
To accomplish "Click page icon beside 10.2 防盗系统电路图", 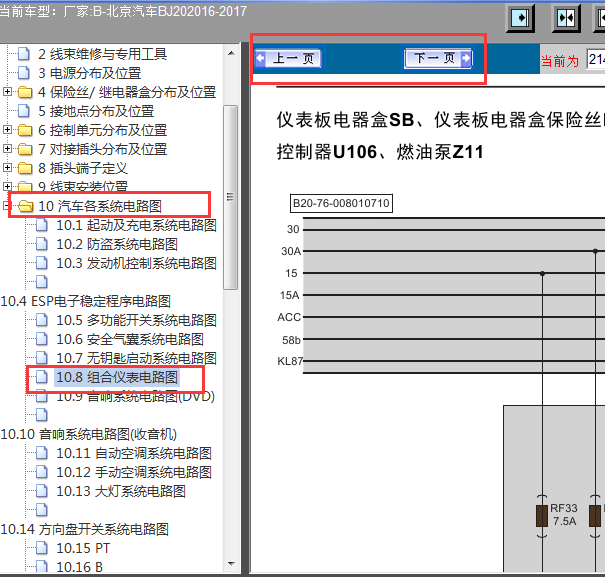I will point(42,244).
